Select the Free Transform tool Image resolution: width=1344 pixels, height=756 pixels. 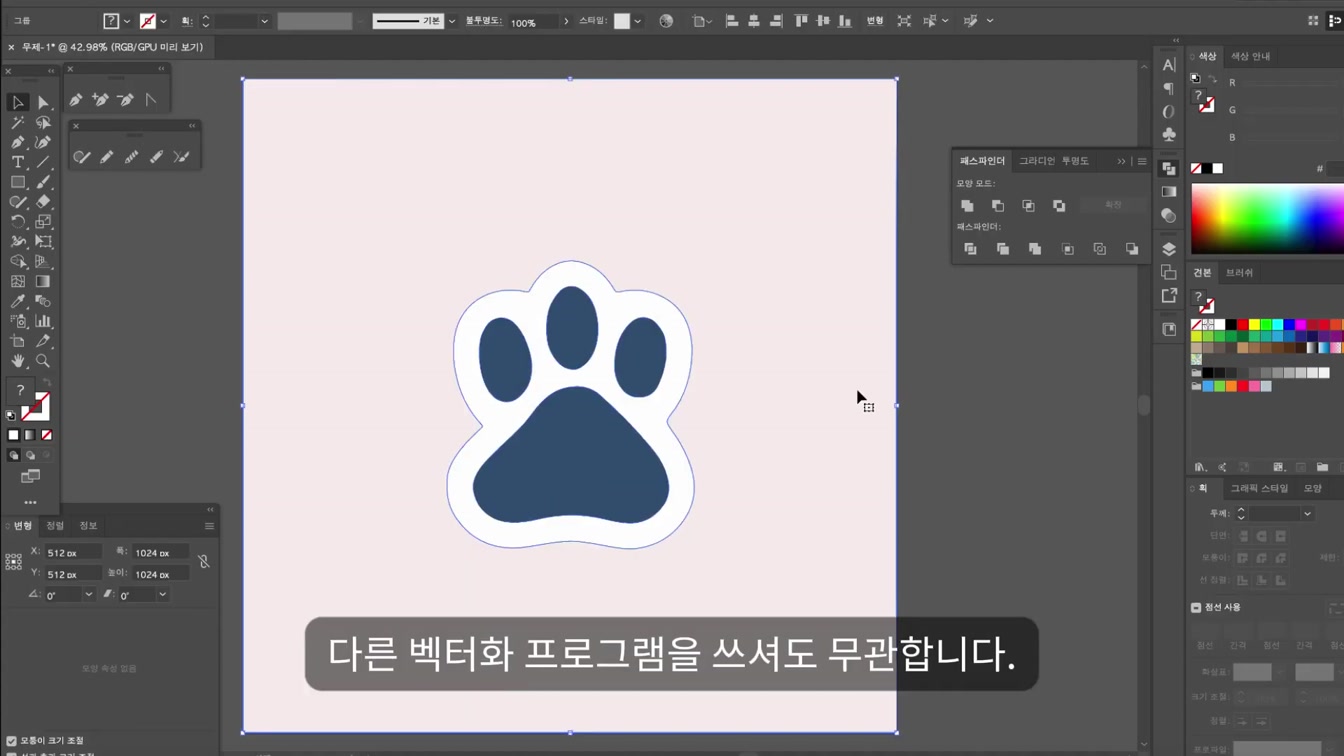click(43, 242)
